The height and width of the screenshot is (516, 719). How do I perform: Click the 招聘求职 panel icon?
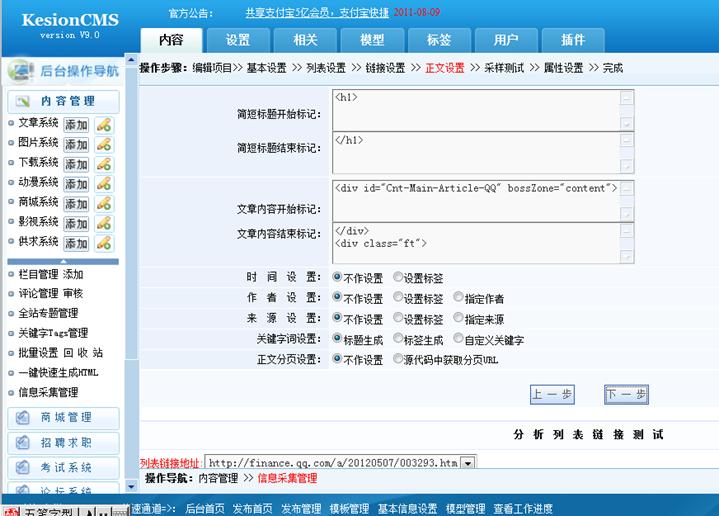pos(22,443)
